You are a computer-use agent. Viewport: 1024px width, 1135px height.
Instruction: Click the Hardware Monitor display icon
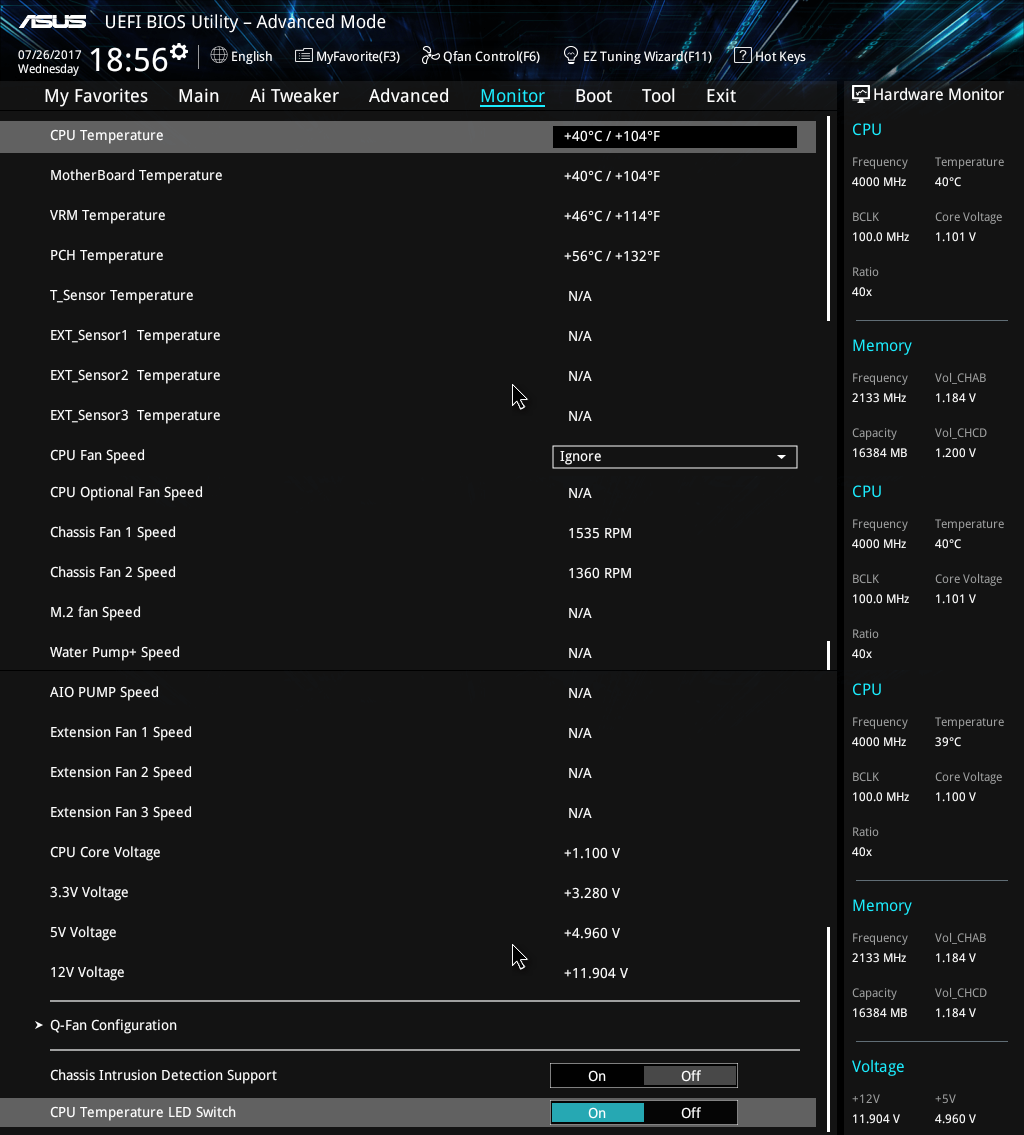coord(860,94)
